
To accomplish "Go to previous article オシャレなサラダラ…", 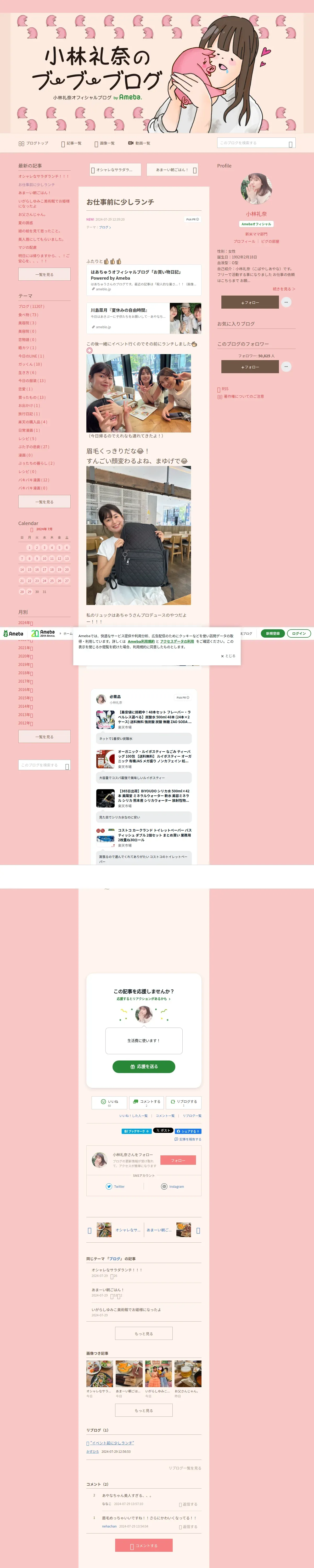I will [x=115, y=170].
